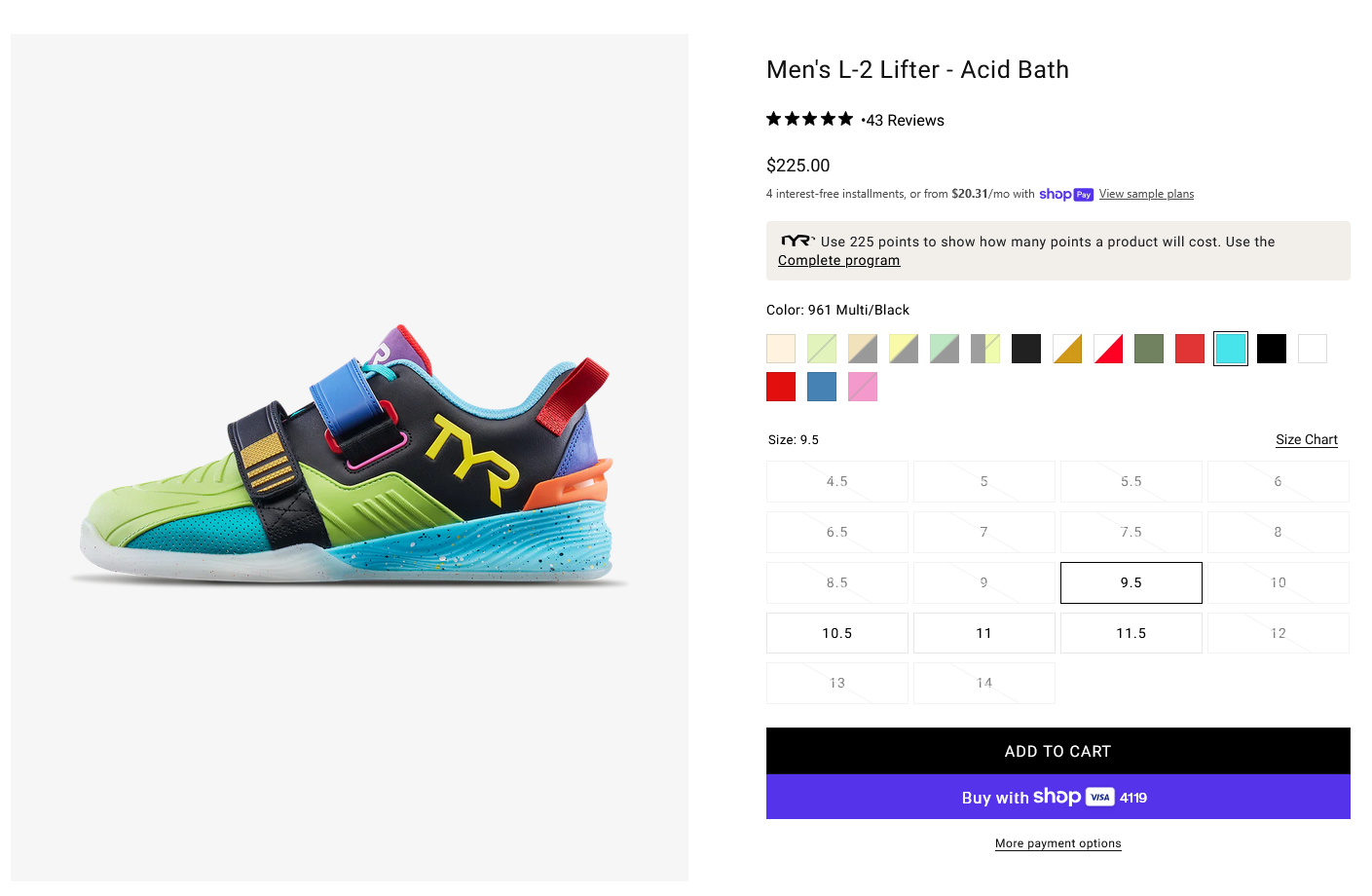Screen dimensions: 1372x896
Task: Choose the plain white color swatch
Action: click(1313, 349)
